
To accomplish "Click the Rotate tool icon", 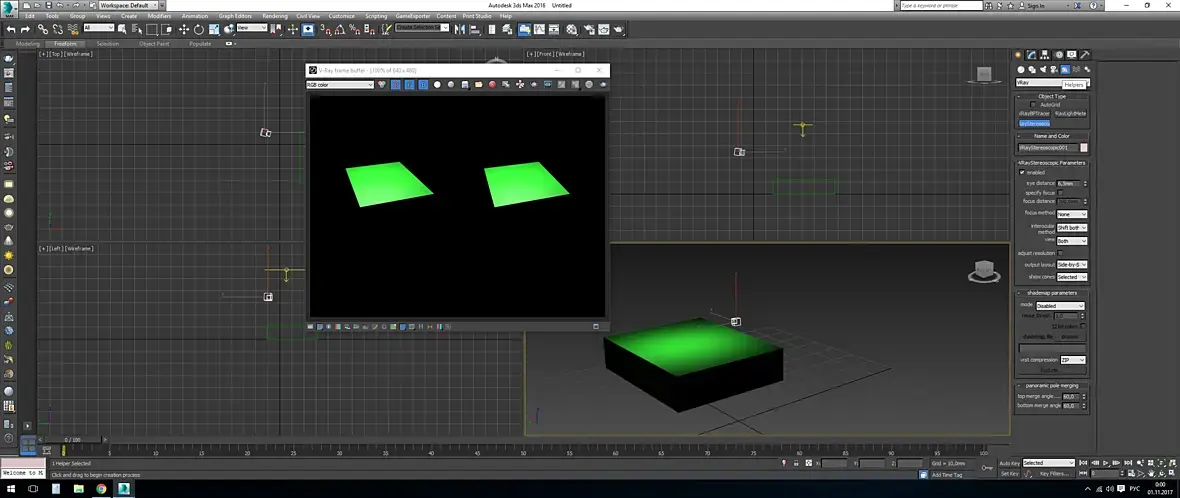I will [199, 29].
